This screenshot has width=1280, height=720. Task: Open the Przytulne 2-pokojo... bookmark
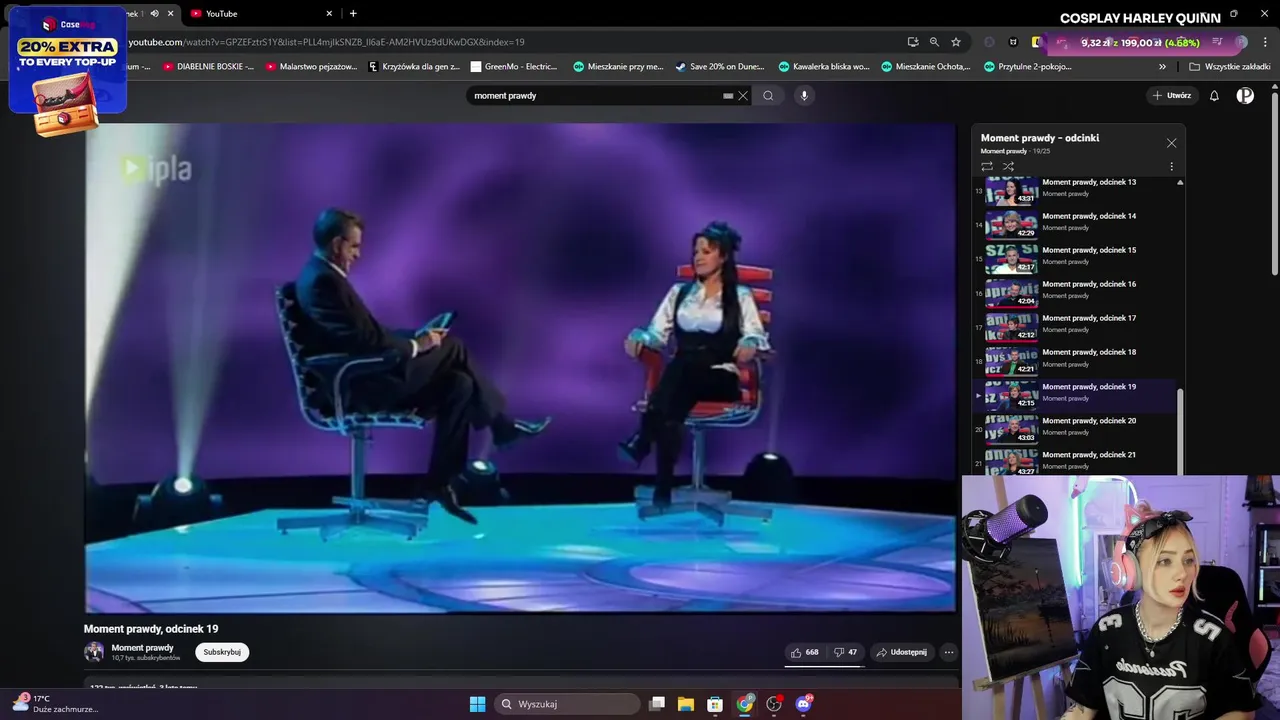coord(1028,67)
